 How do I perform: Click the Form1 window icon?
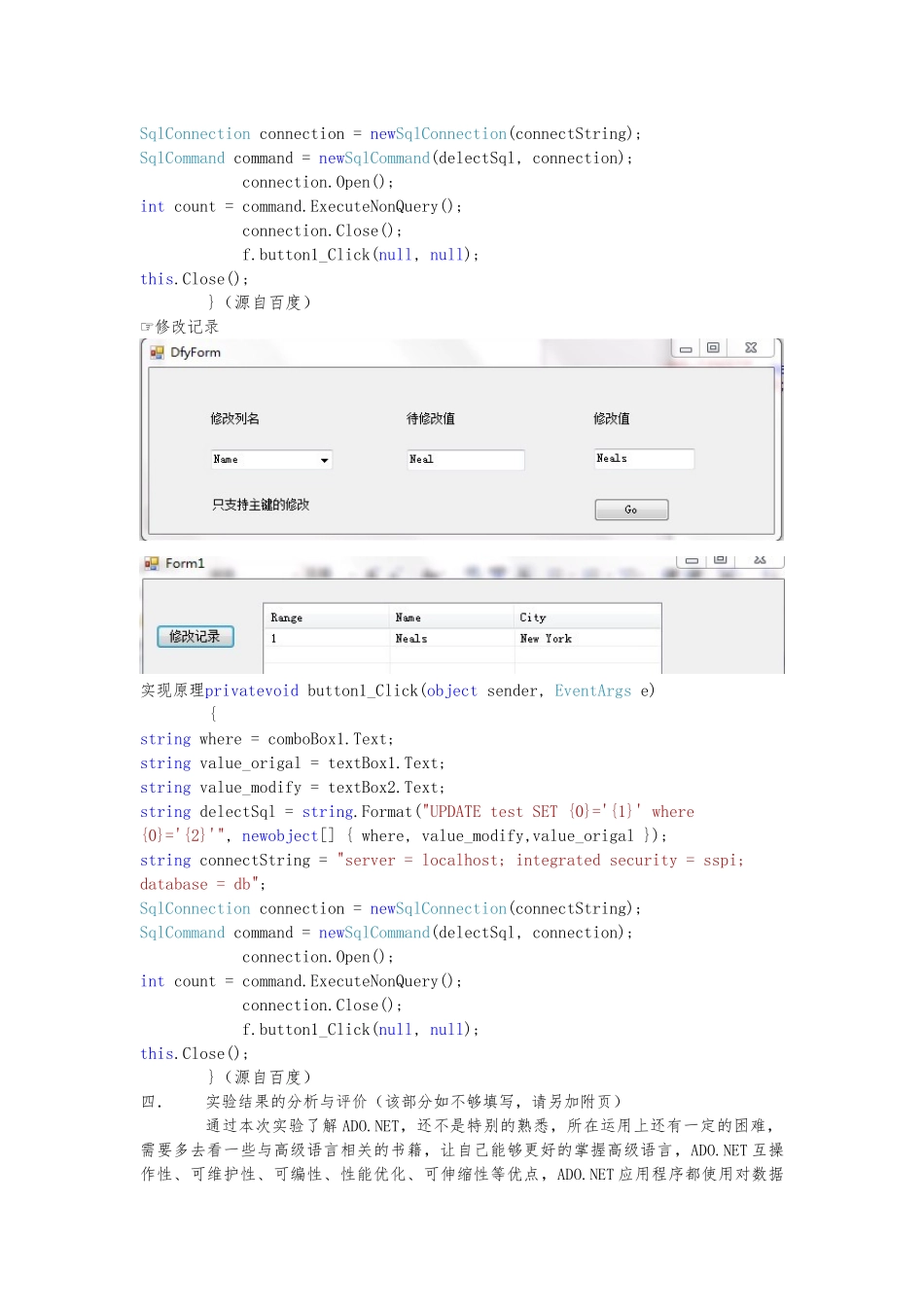(x=151, y=563)
